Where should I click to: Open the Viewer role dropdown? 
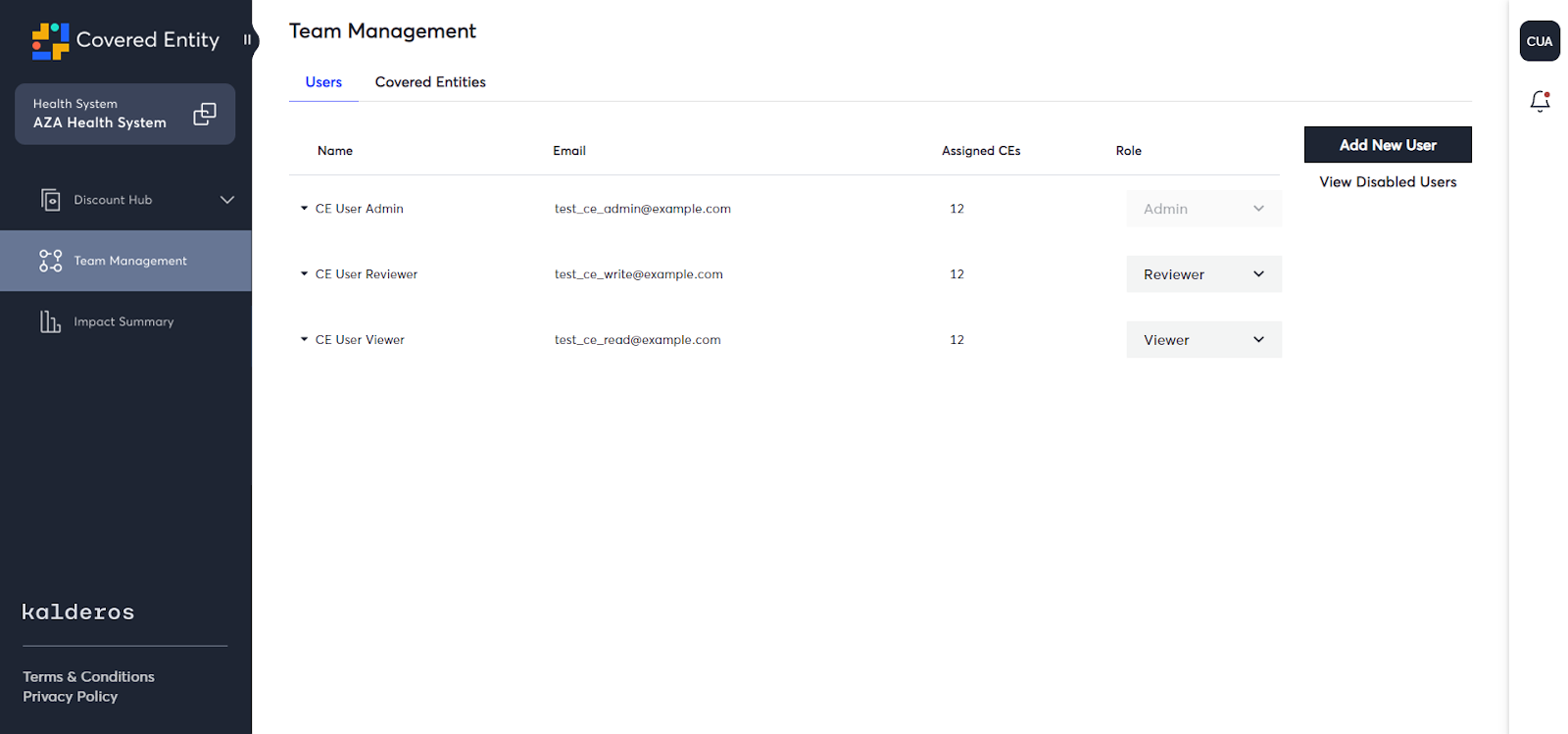(x=1203, y=340)
